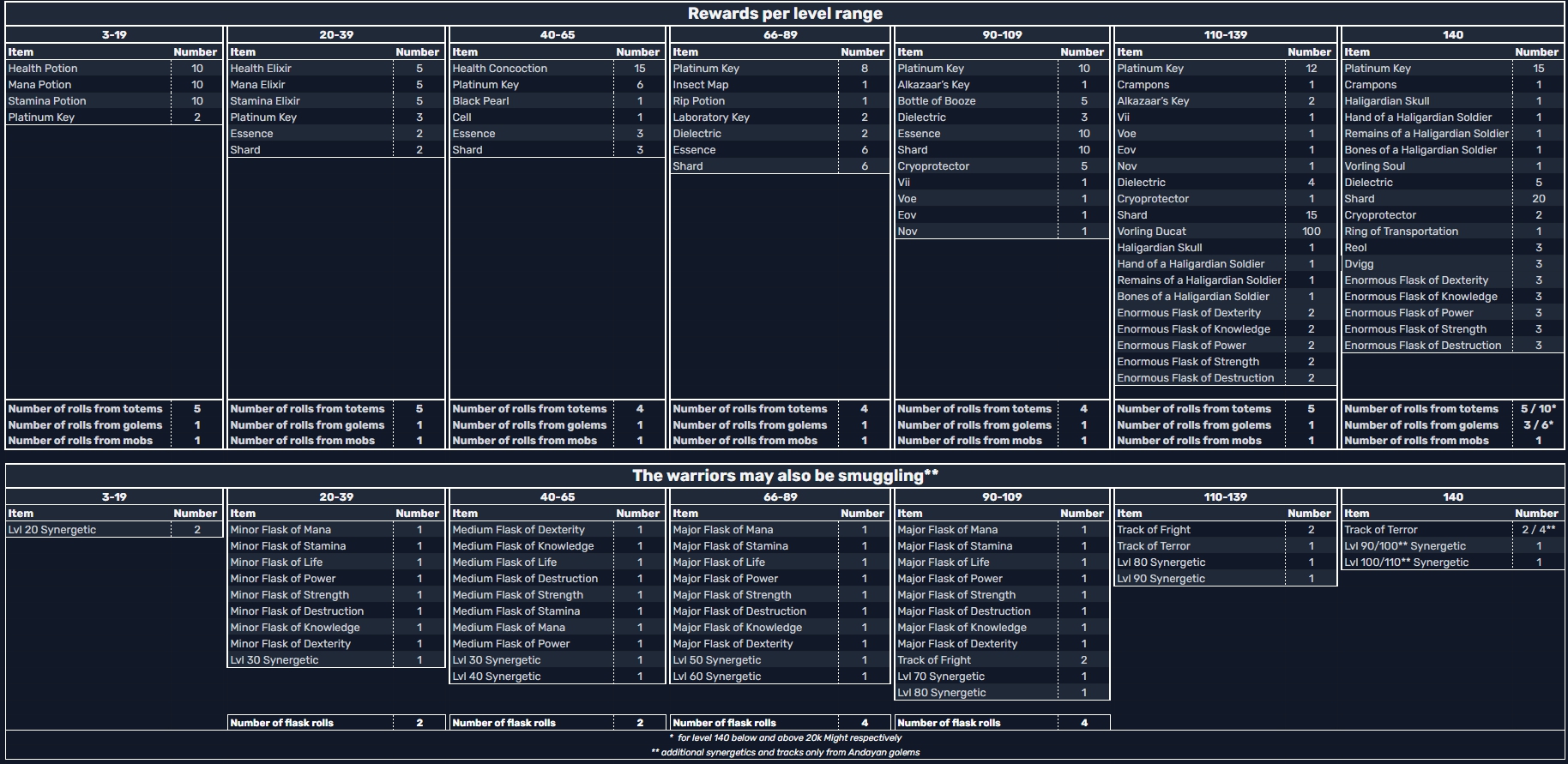Click the 'Minor Flask of Destruction' cell
Image resolution: width=1568 pixels, height=764 pixels.
click(x=311, y=611)
